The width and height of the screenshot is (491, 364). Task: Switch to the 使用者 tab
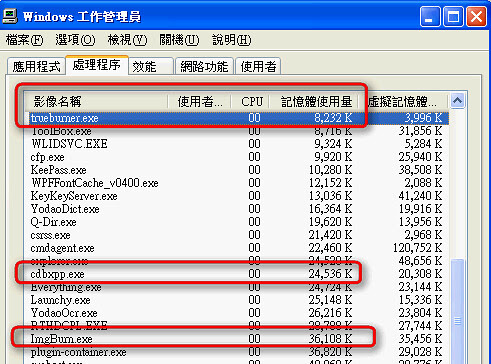258,66
